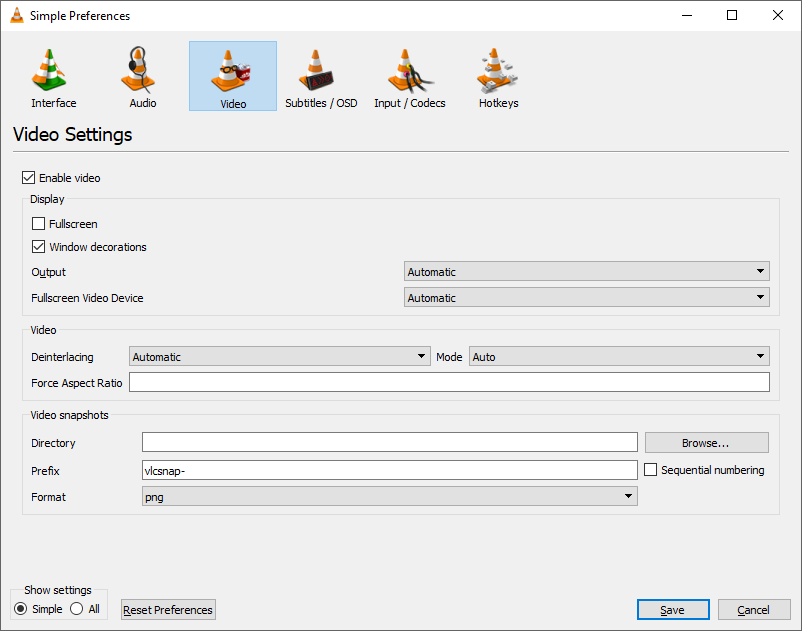802x631 pixels.
Task: Click the Force Aspect Ratio text field
Action: point(449,383)
